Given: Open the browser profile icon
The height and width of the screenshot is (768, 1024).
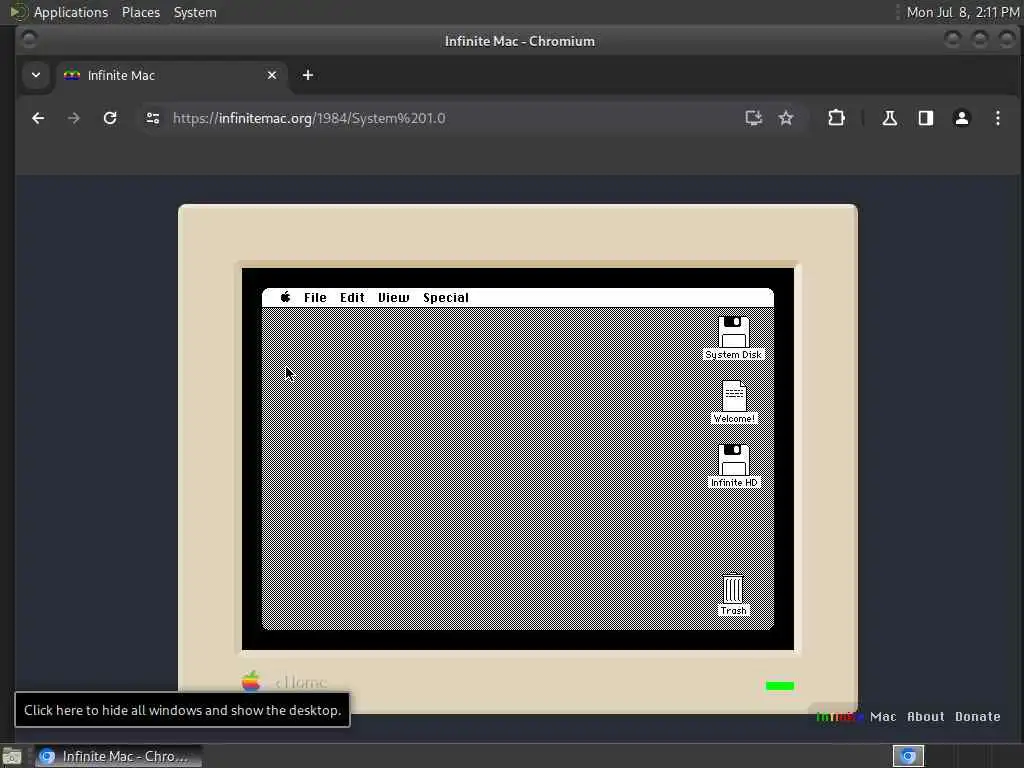Looking at the screenshot, I should click(x=961, y=118).
